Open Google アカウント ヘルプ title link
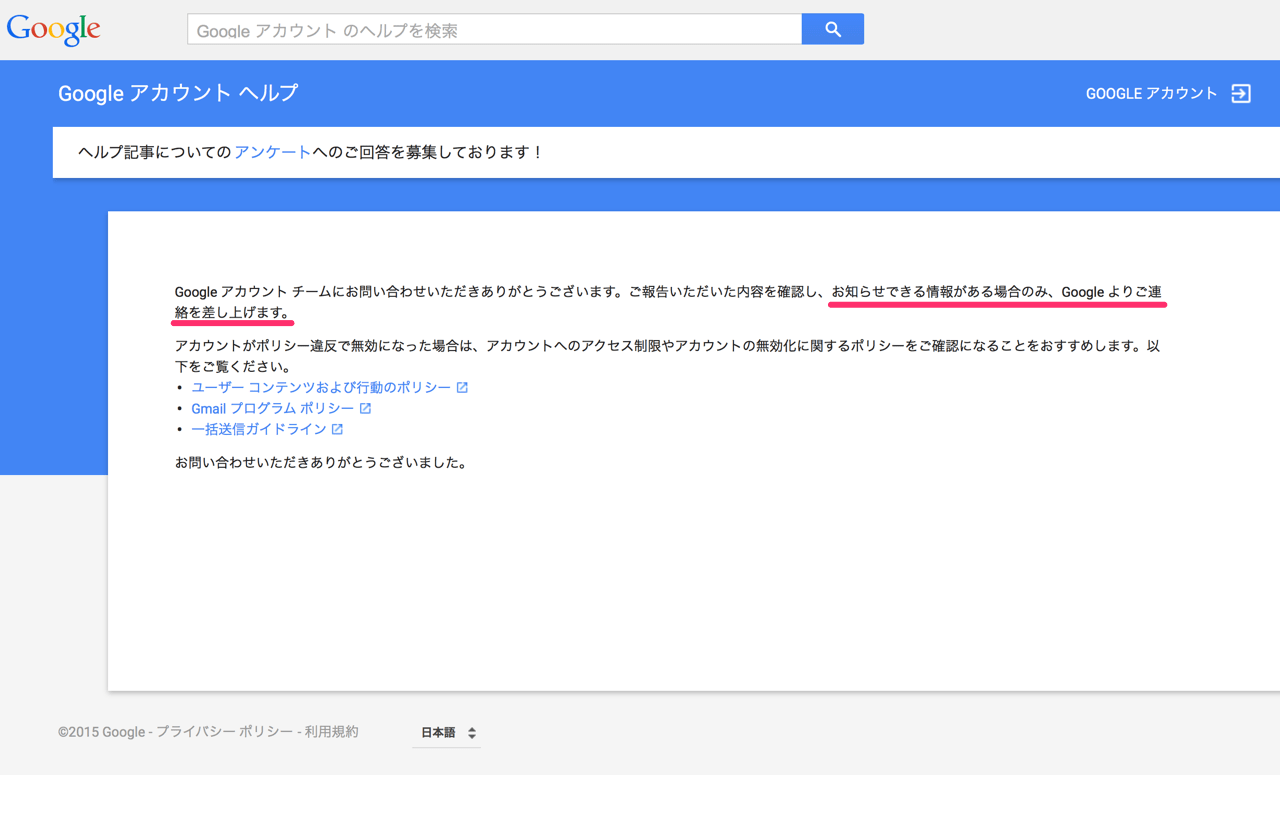The image size is (1280, 816). tap(178, 93)
